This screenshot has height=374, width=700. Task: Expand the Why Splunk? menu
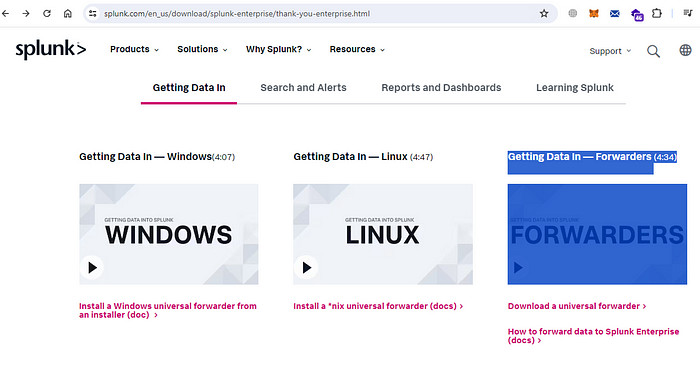coord(279,49)
